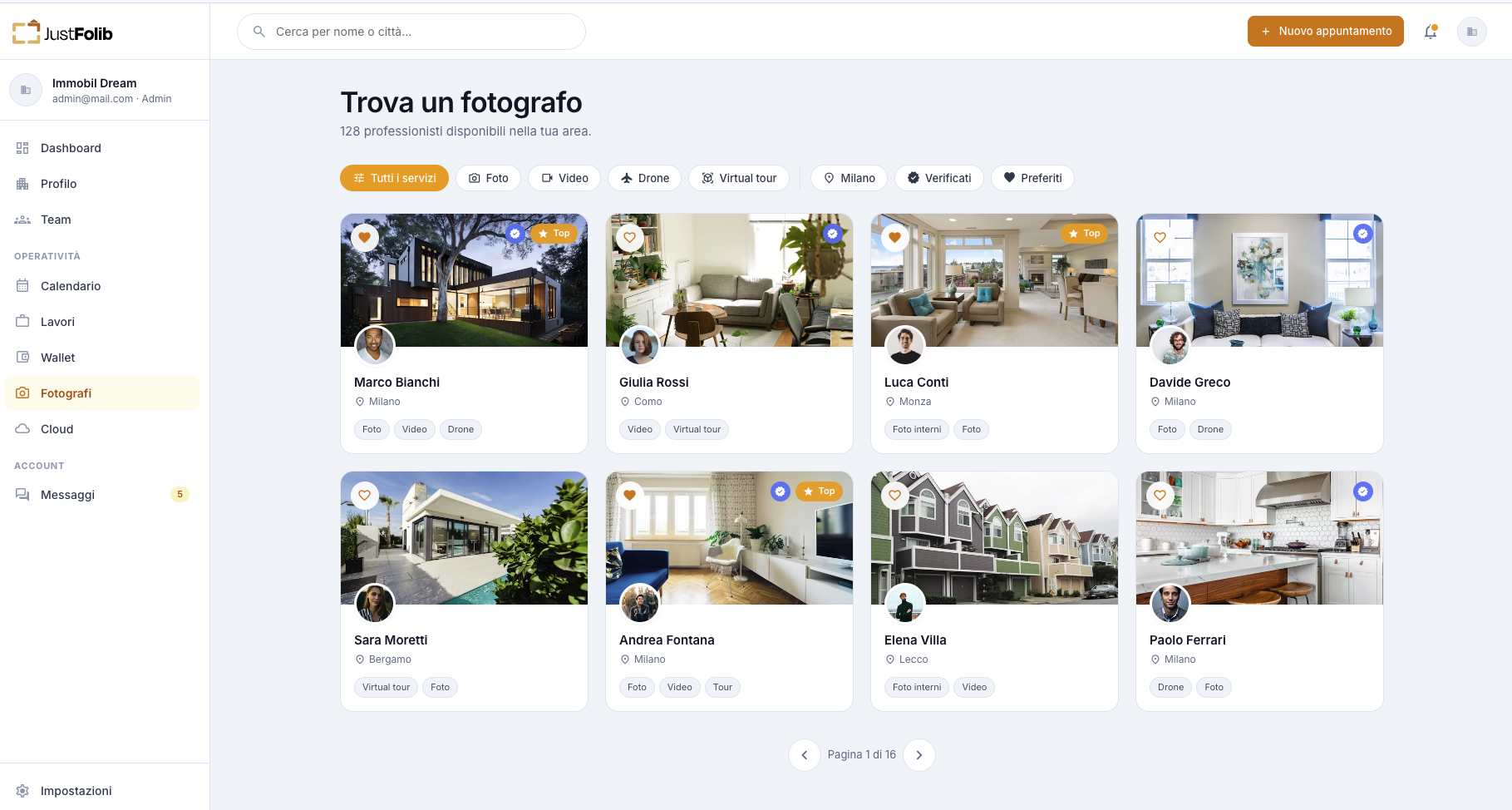Click the Top badge on Andrea Fontana's card
The height and width of the screenshot is (810, 1512).
point(820,491)
